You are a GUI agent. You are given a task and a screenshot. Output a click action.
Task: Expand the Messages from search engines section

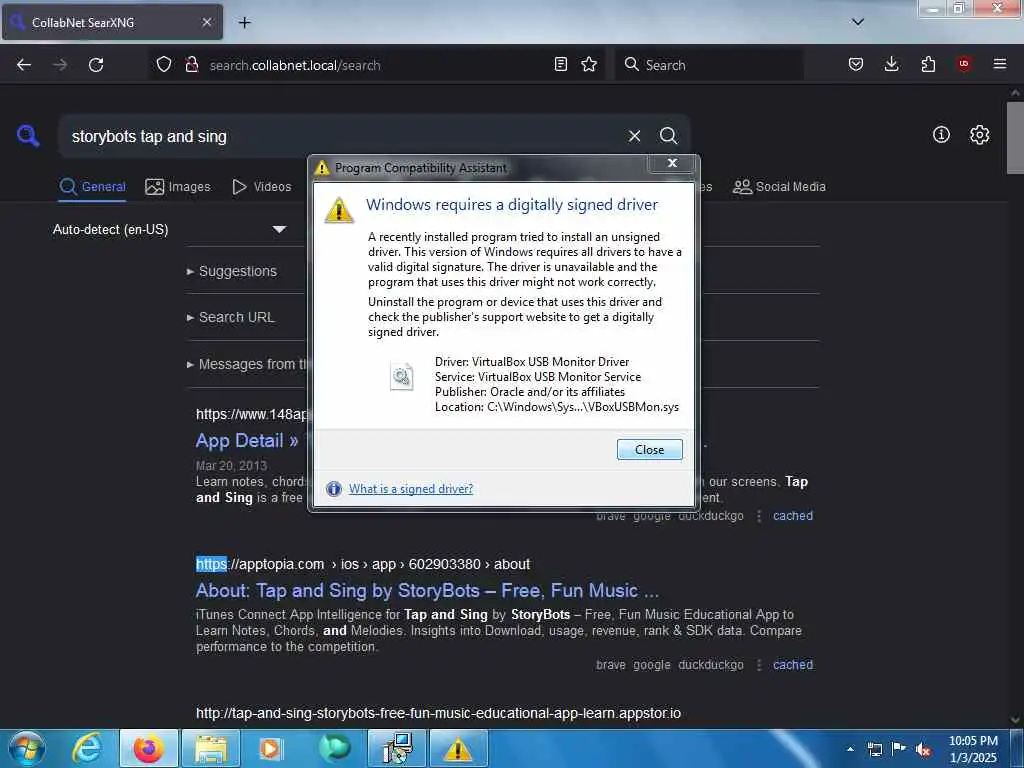coord(247,364)
